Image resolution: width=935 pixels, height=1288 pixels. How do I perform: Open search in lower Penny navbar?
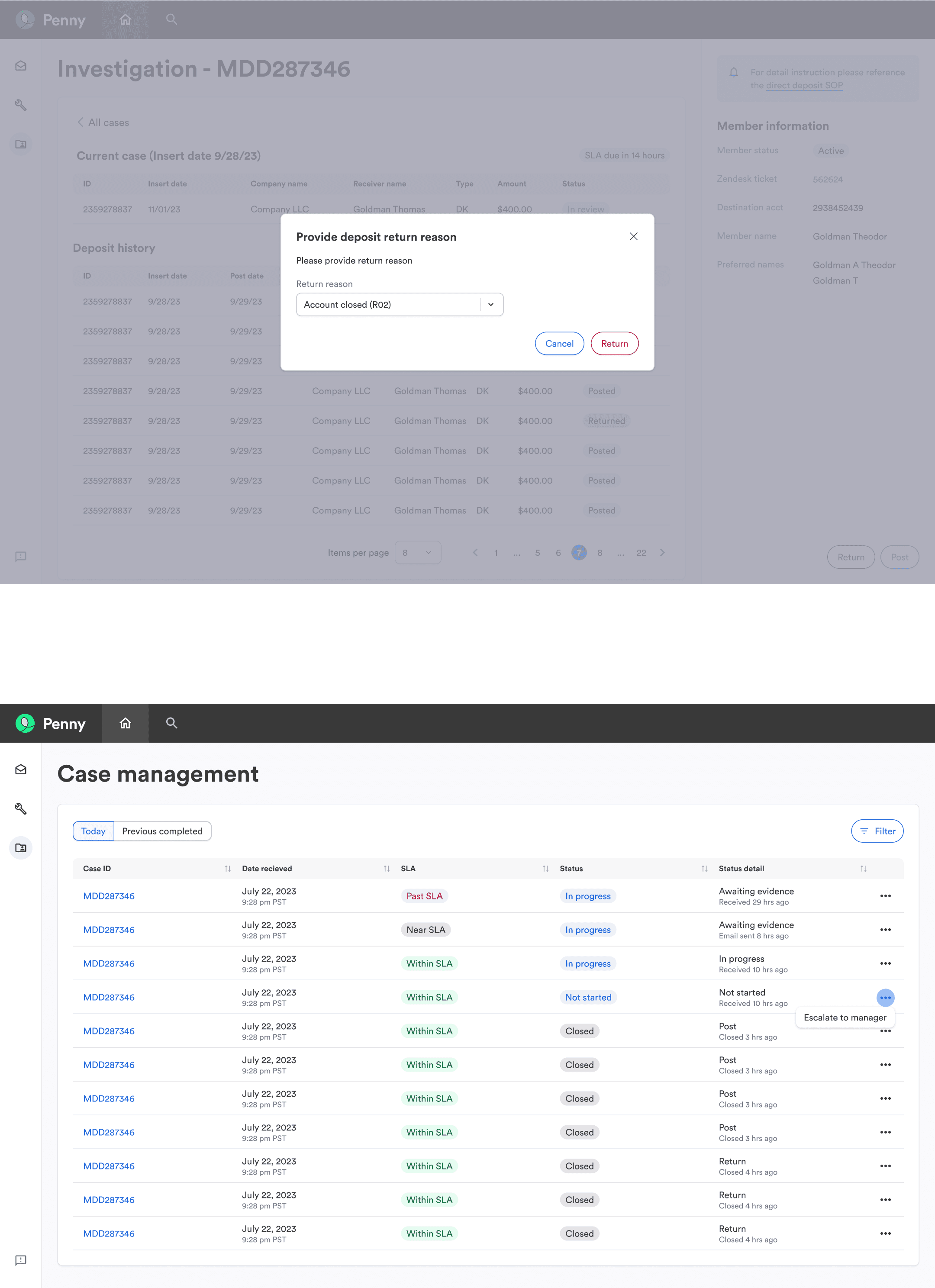click(x=171, y=723)
